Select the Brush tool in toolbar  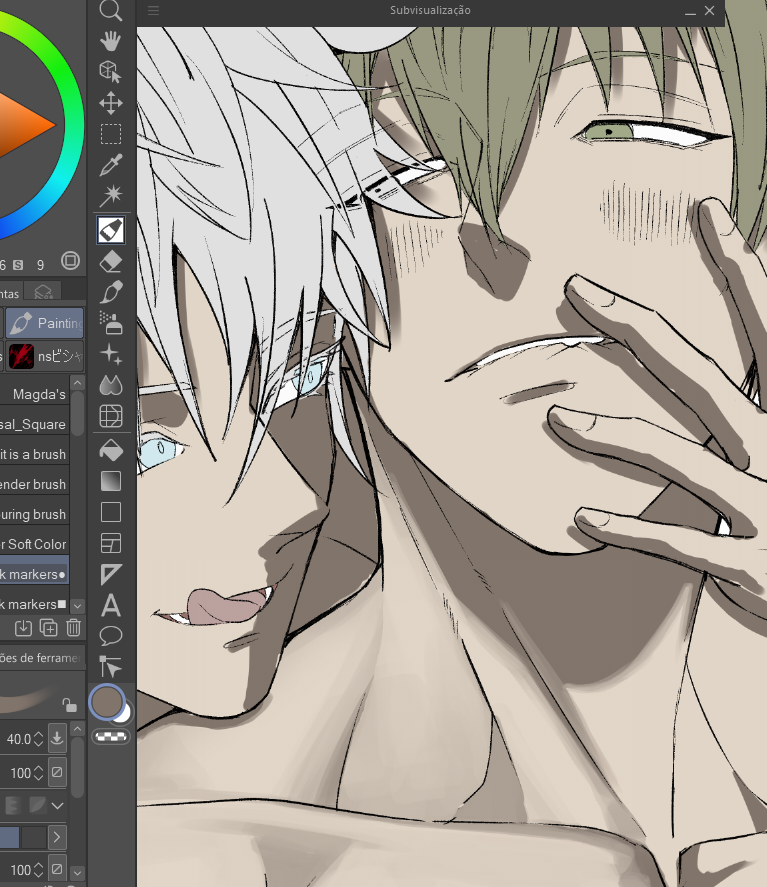click(x=110, y=292)
